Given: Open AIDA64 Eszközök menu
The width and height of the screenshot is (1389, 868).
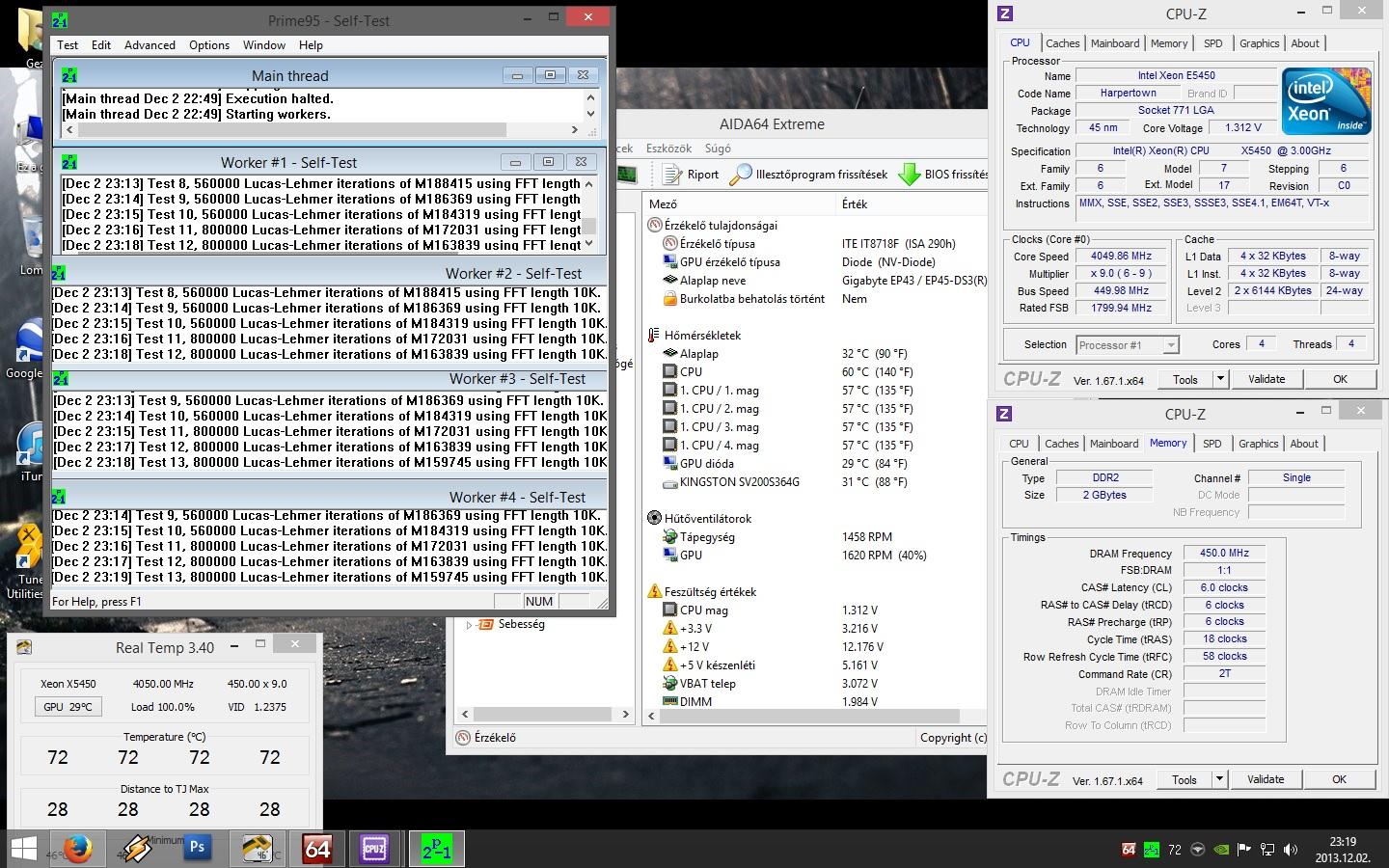Looking at the screenshot, I should [x=668, y=149].
